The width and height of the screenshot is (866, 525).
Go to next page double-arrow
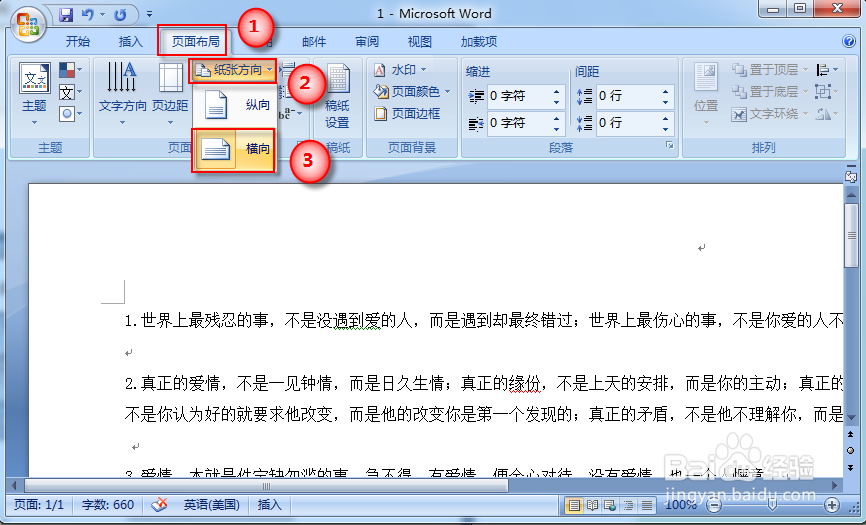[x=851, y=467]
